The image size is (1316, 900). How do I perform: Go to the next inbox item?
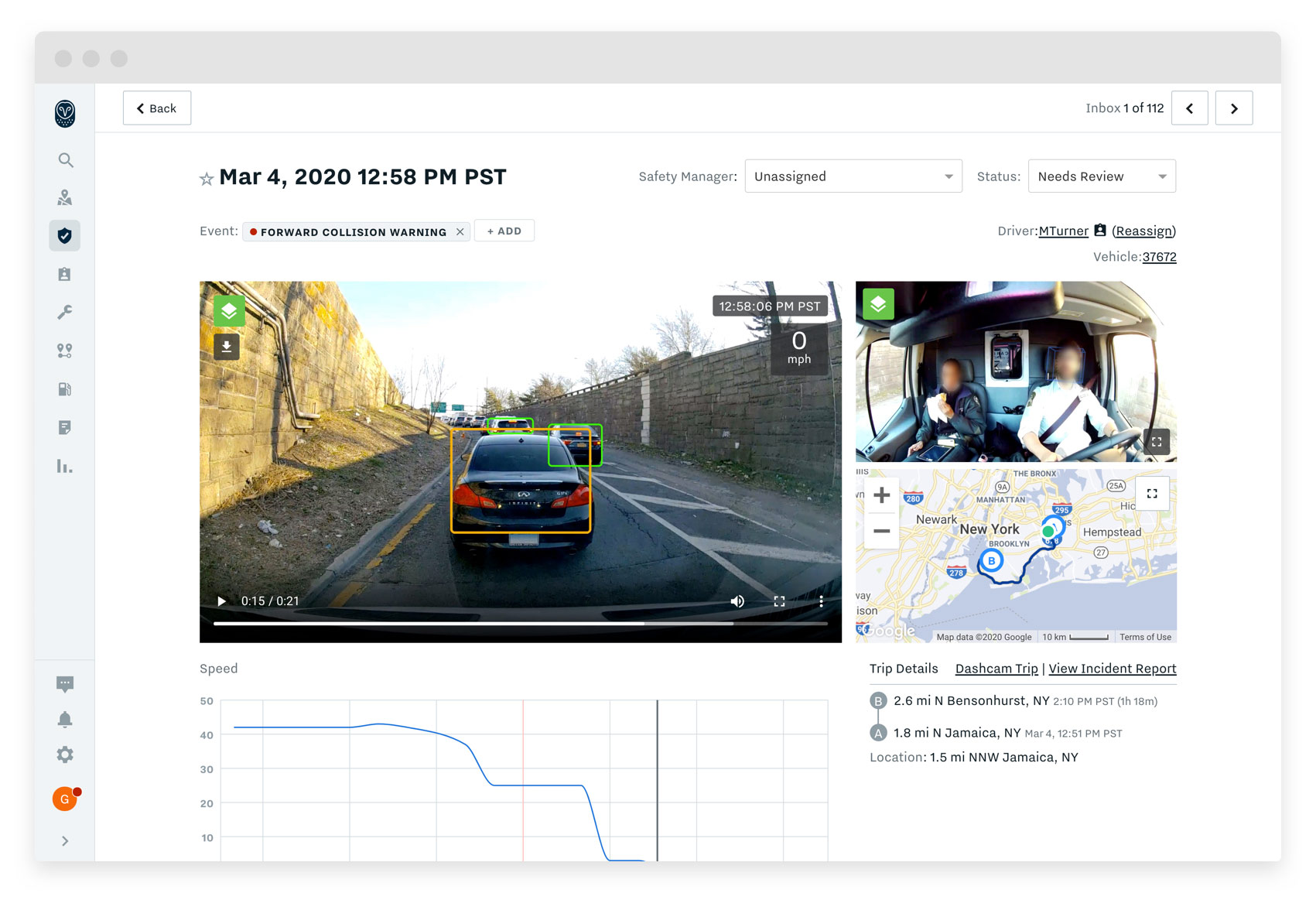1234,108
